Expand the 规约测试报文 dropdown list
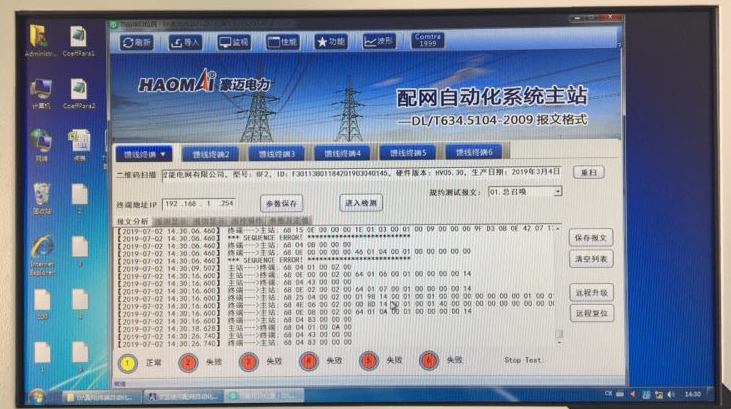This screenshot has width=731, height=409. pyautogui.click(x=557, y=191)
